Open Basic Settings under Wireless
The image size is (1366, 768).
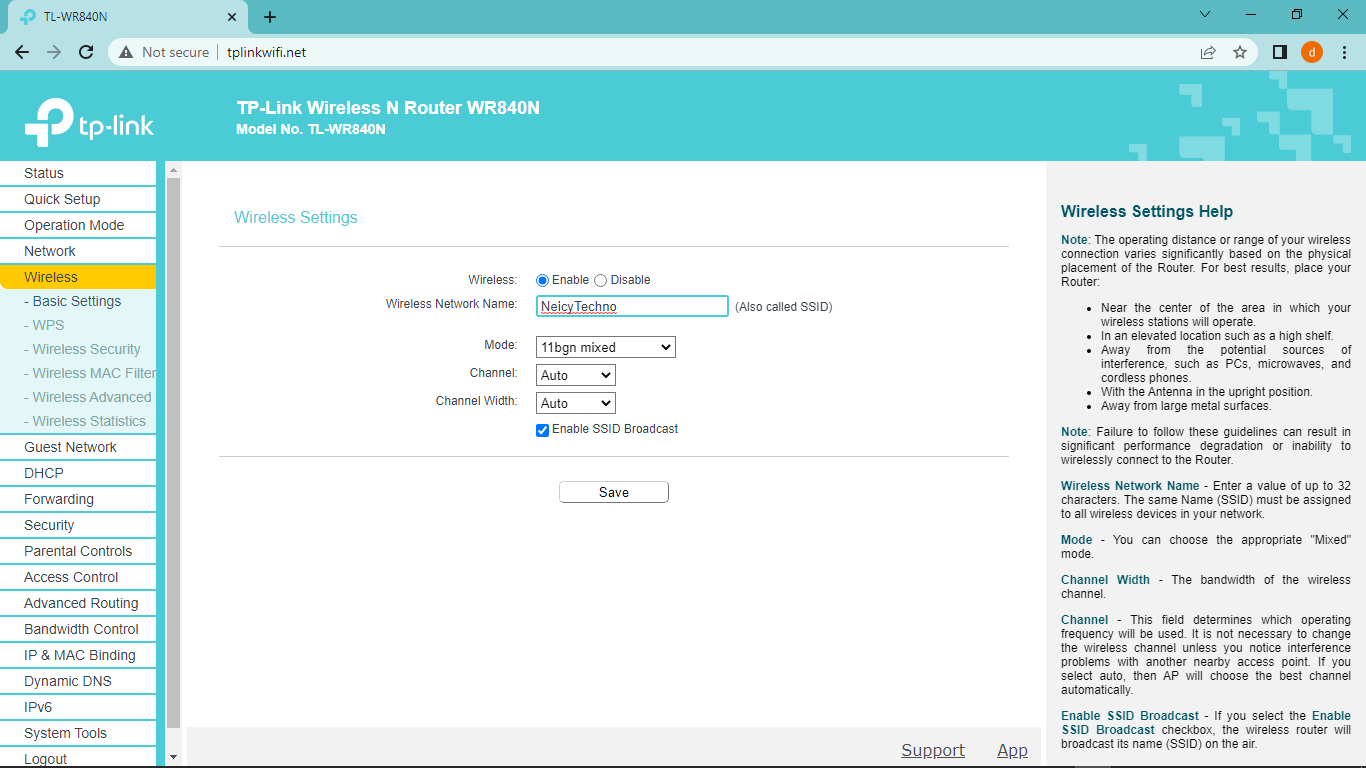78,301
